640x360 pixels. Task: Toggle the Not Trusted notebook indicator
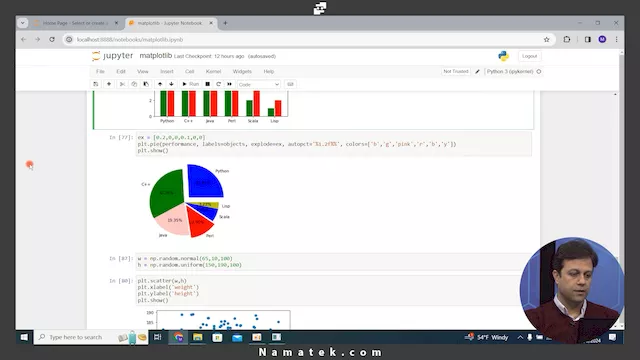pyautogui.click(x=456, y=71)
